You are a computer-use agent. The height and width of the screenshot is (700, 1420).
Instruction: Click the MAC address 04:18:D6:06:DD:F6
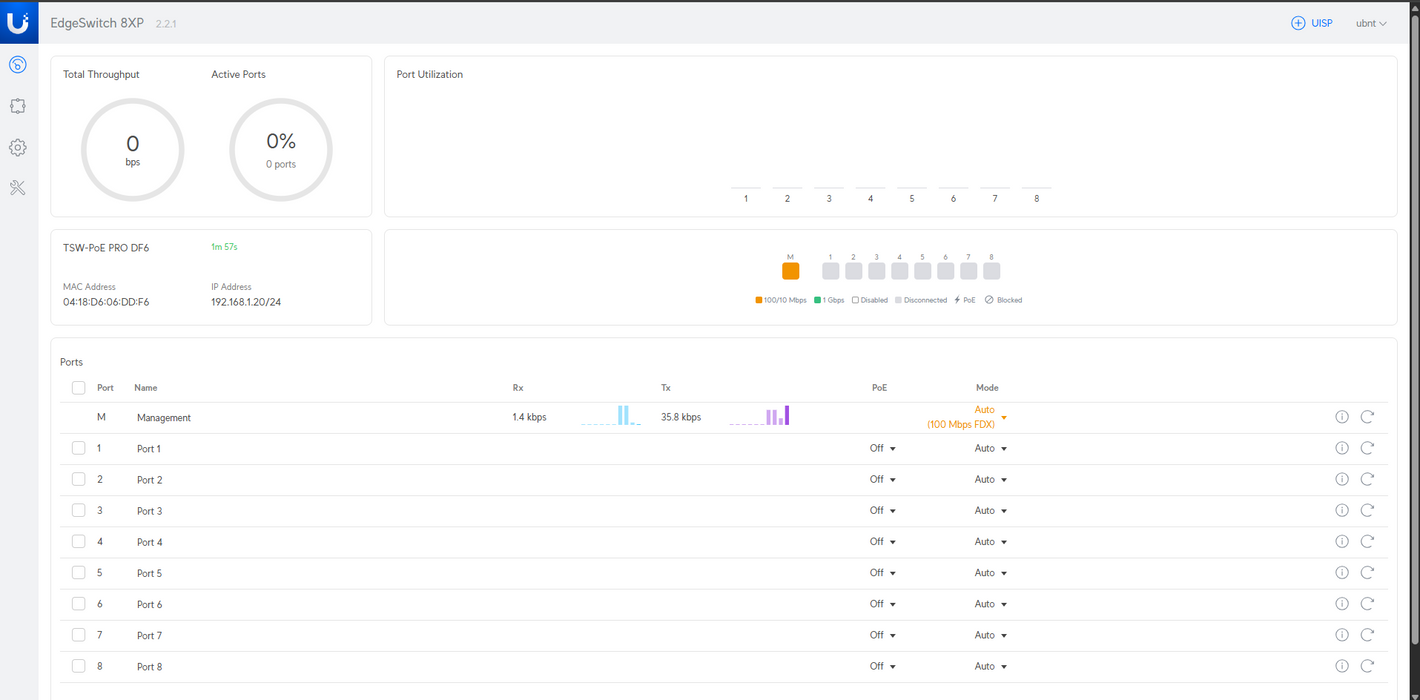pyautogui.click(x=106, y=302)
